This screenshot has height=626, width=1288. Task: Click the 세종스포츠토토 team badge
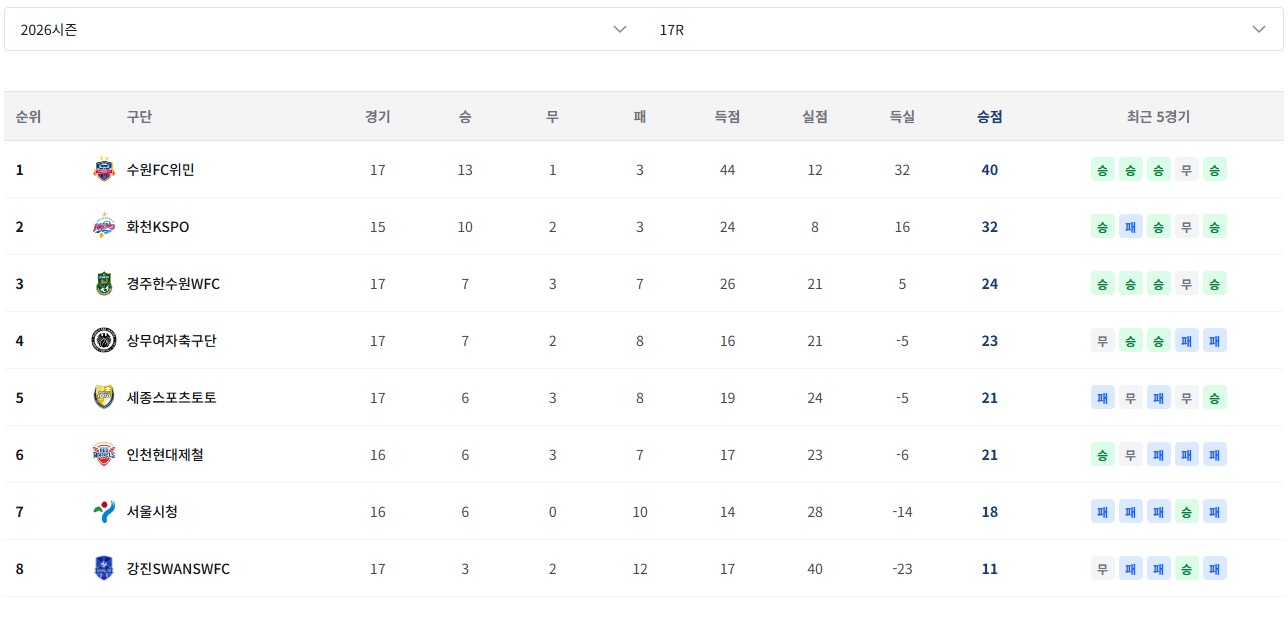(104, 398)
